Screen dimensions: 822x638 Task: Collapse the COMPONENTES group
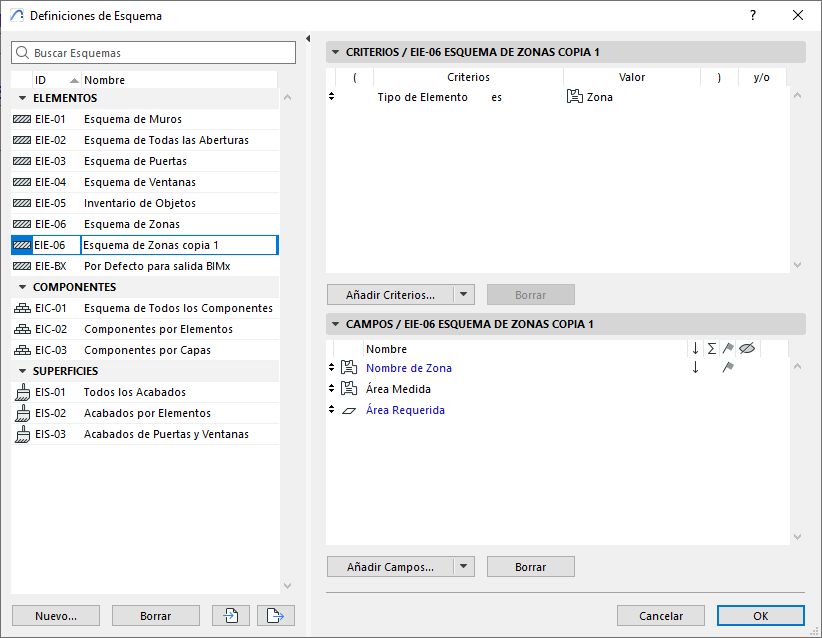pyautogui.click(x=22, y=287)
